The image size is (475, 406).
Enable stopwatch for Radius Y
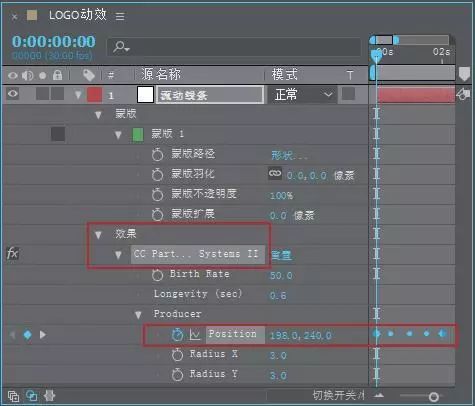177,375
